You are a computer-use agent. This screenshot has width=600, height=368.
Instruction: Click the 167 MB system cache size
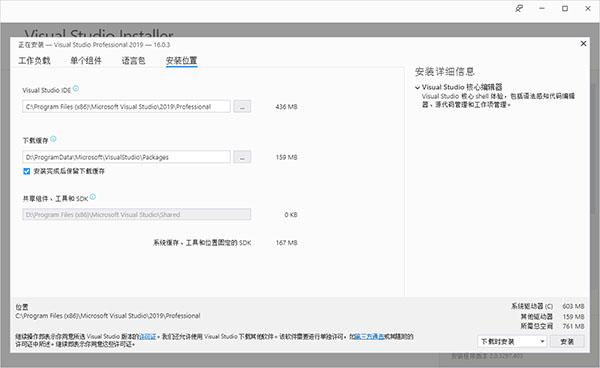point(286,243)
